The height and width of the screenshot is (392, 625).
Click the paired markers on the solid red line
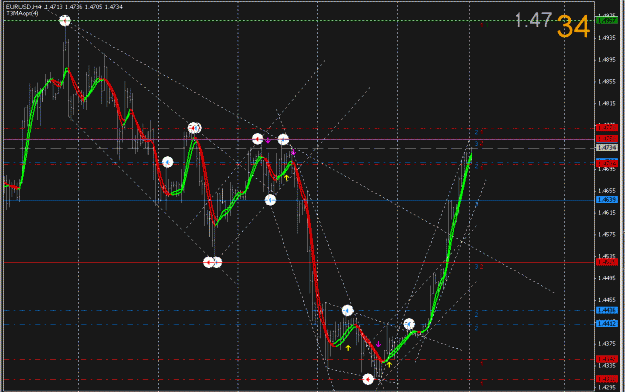pos(212,262)
